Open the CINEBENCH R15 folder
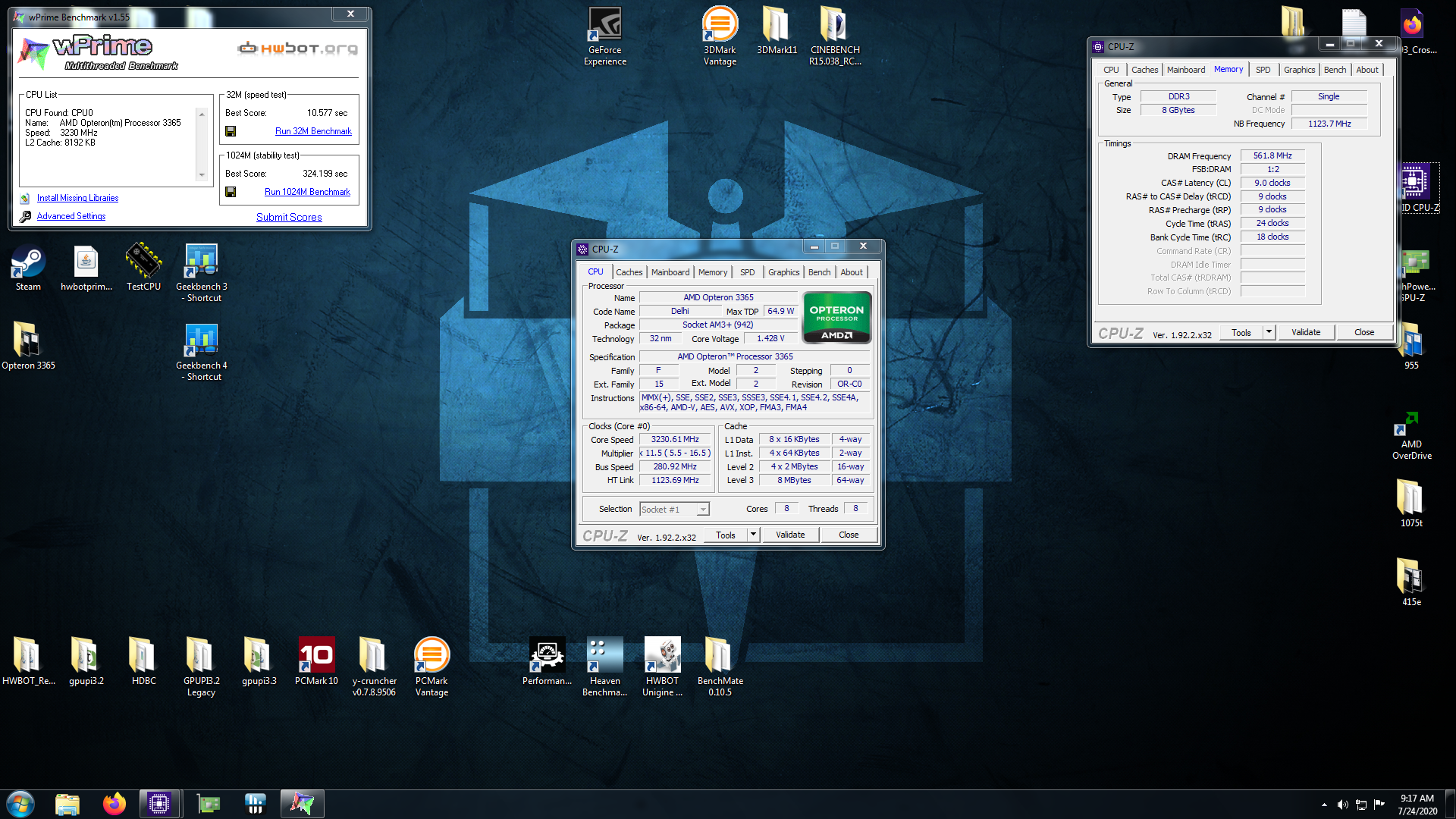This screenshot has height=819, width=1456. coord(835,36)
